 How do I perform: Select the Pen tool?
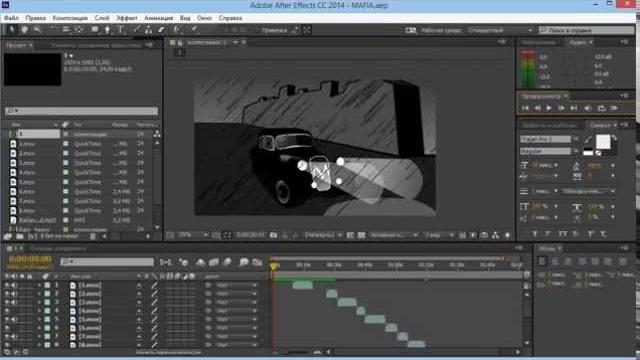point(107,29)
